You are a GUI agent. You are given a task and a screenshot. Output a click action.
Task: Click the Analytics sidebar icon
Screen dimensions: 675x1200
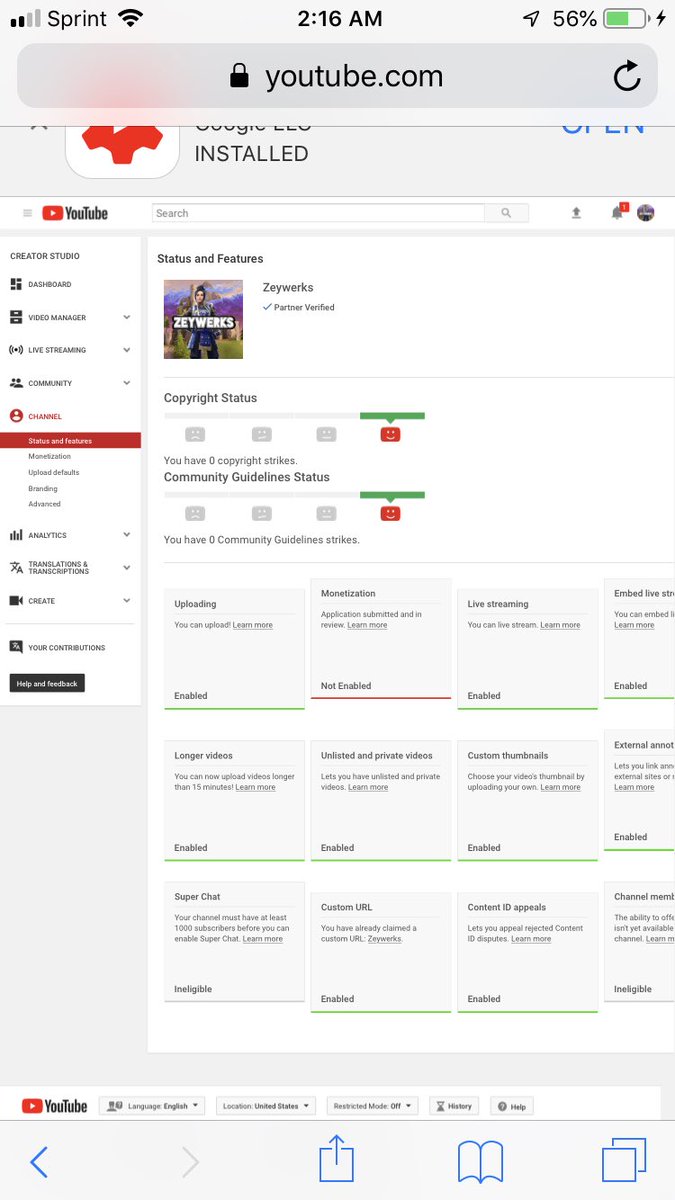pos(16,535)
